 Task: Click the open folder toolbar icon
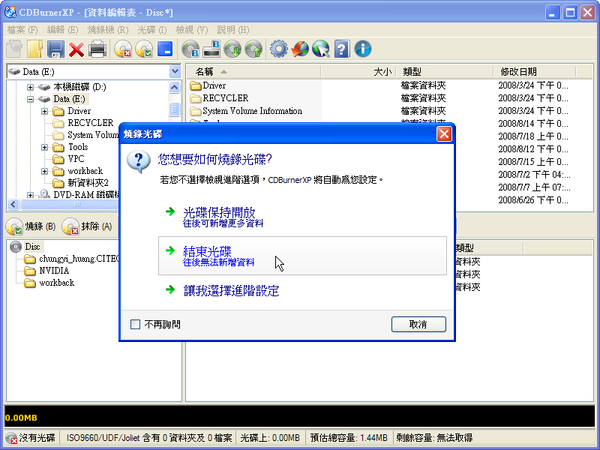click(x=35, y=49)
